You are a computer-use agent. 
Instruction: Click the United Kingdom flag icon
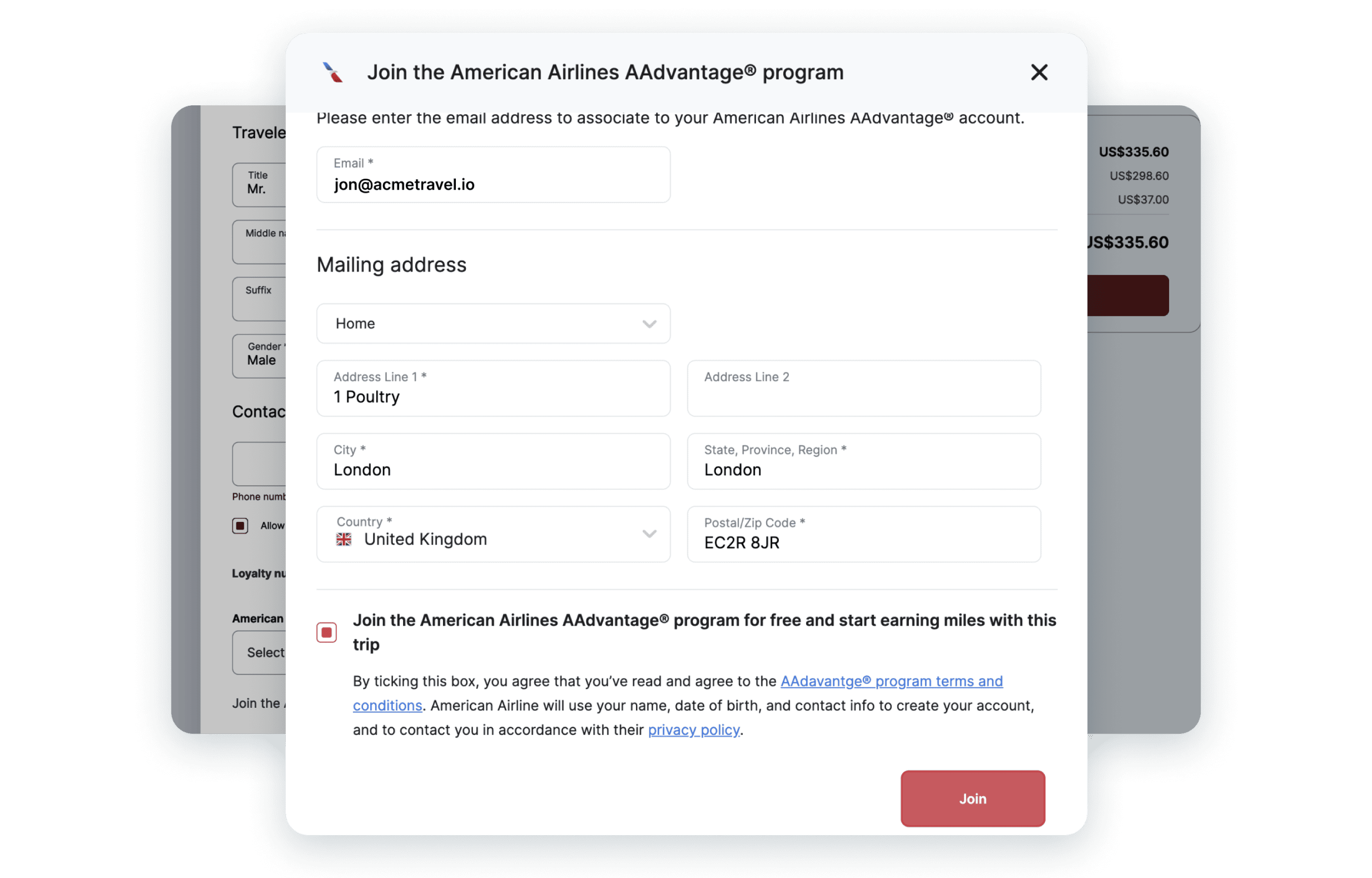click(x=343, y=539)
